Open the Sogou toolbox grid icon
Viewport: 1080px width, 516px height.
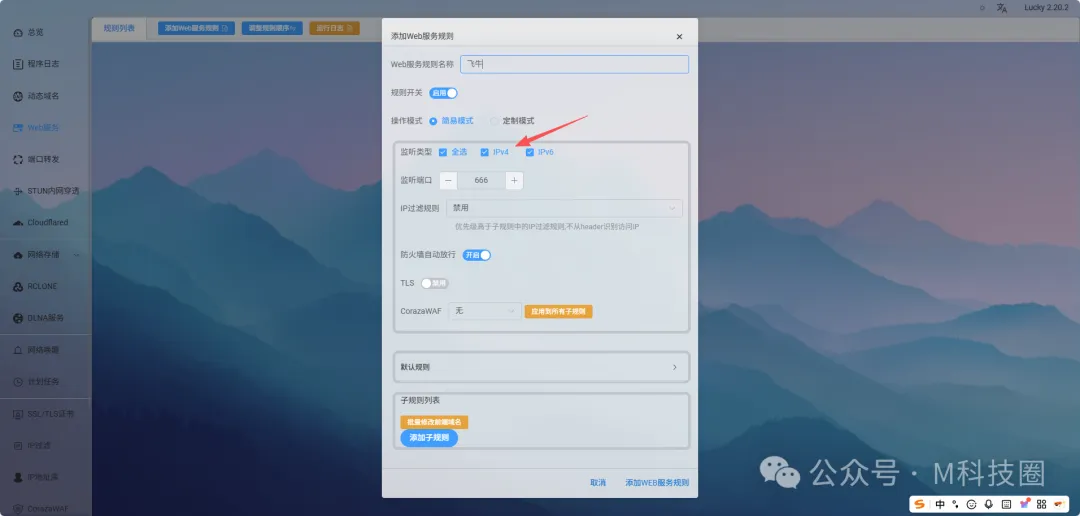click(x=1041, y=504)
